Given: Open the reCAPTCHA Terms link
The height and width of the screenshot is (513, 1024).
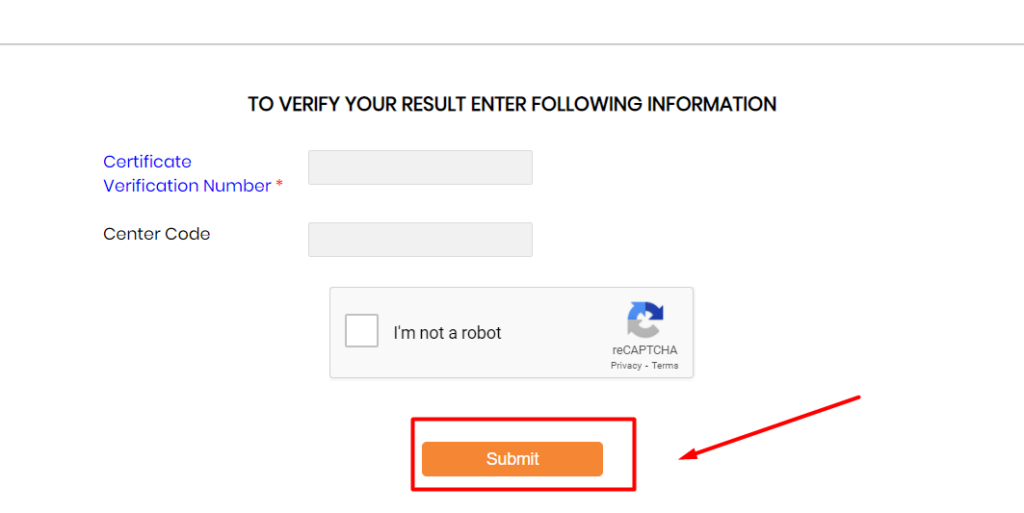Looking at the screenshot, I should click(665, 365).
